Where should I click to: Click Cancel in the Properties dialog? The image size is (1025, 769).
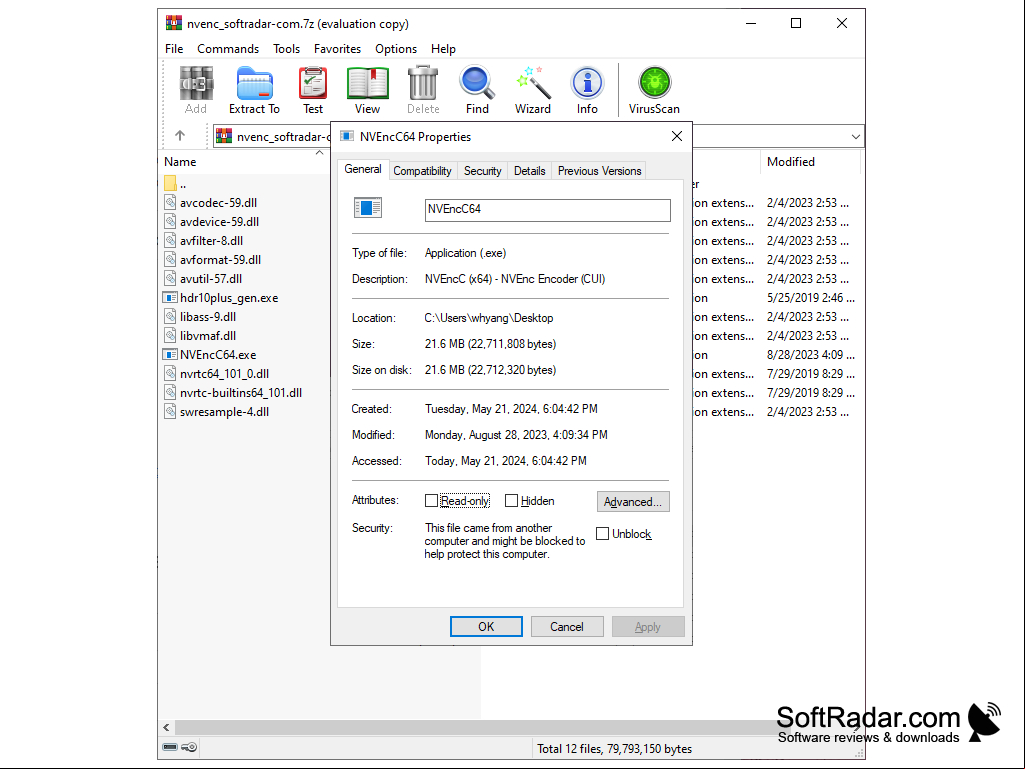[567, 626]
